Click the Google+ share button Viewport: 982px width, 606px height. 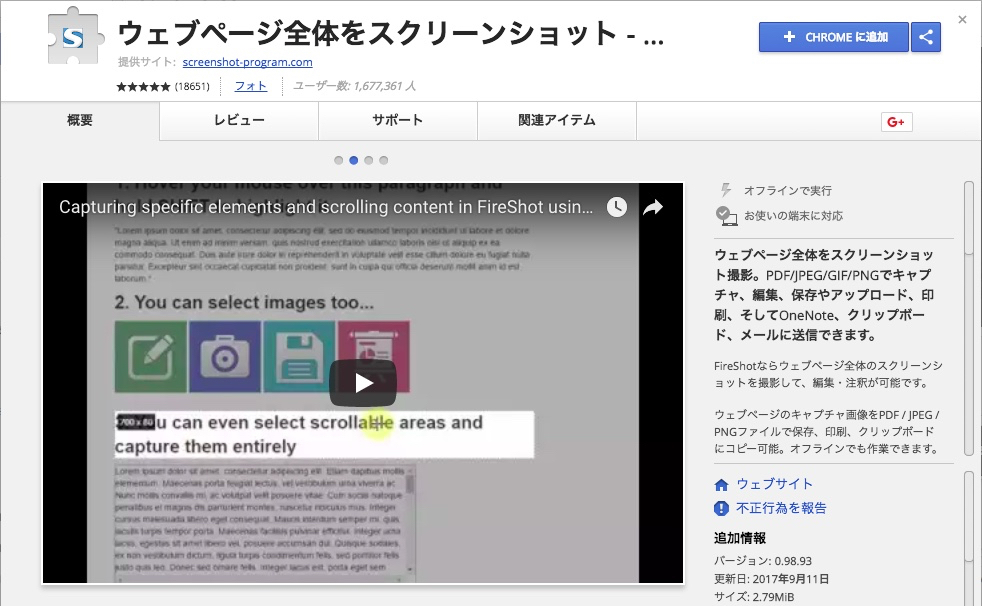click(x=896, y=122)
